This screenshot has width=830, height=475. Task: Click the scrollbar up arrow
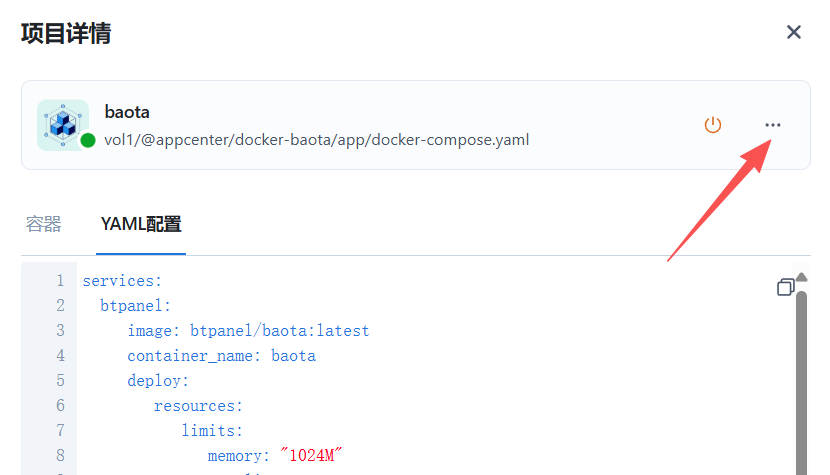point(801,277)
